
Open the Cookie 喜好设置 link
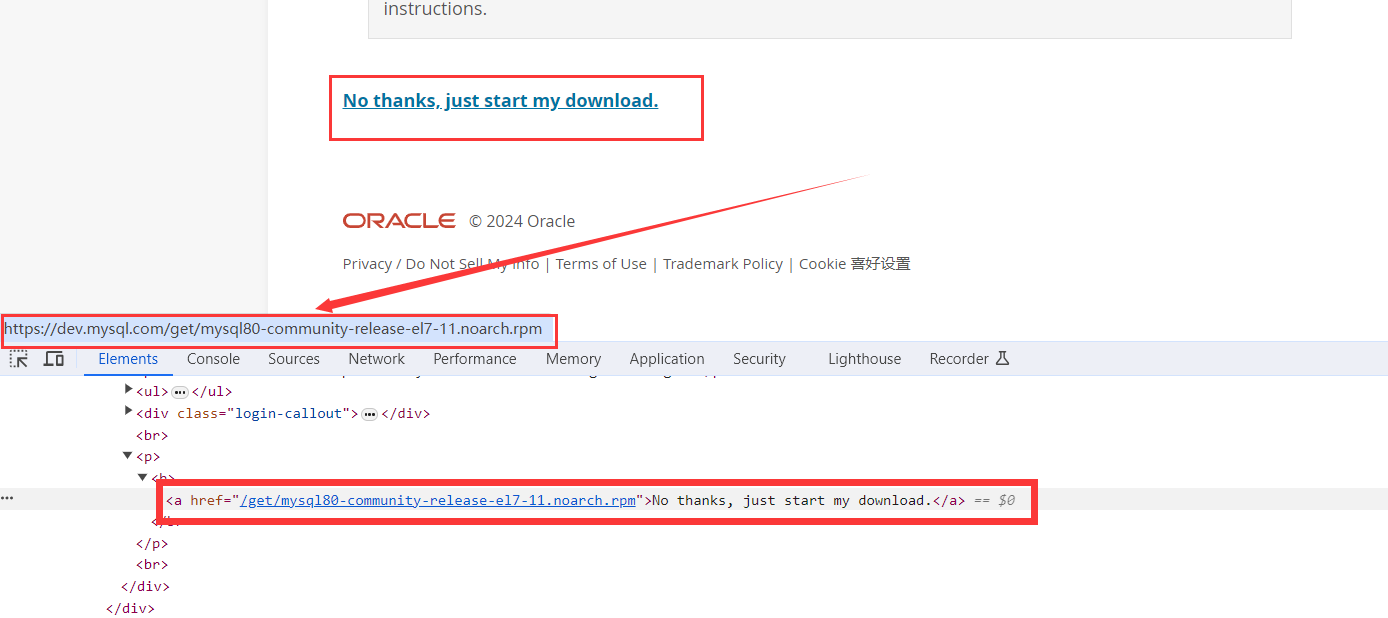855,264
